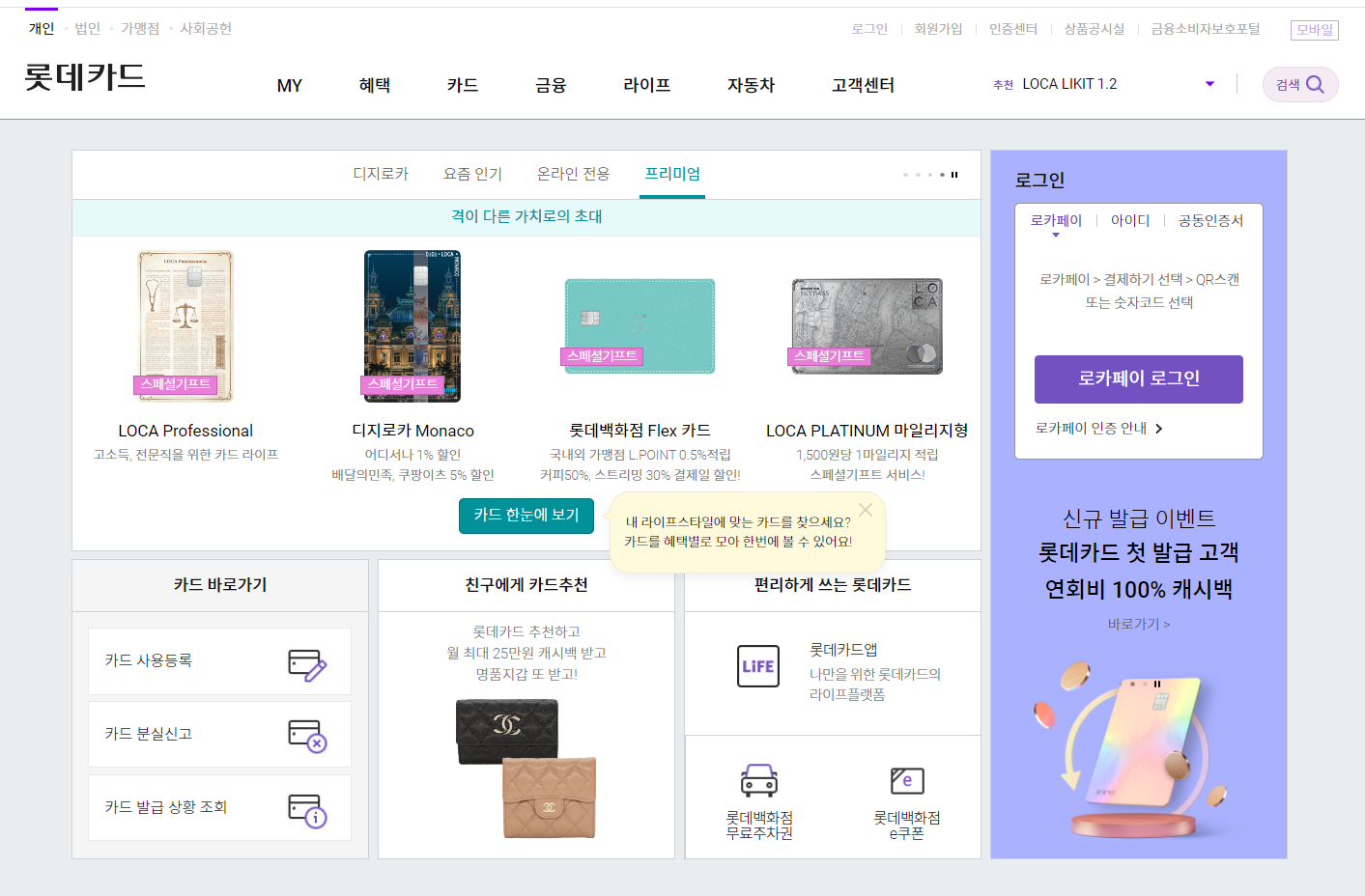Select the second carousel indicator dot
Viewport: 1365px width, 896px height.
[918, 175]
